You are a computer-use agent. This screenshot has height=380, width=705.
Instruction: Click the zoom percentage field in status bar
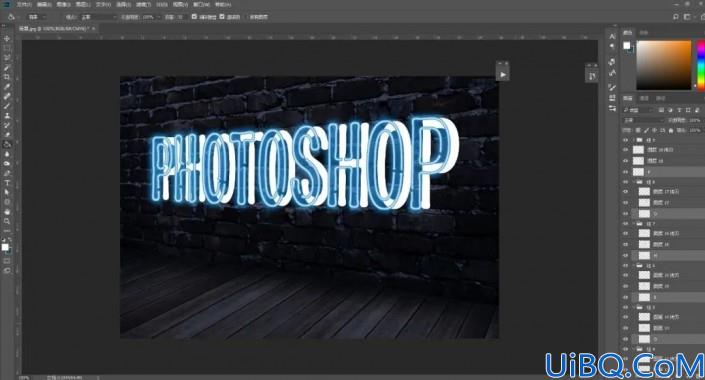click(24, 377)
